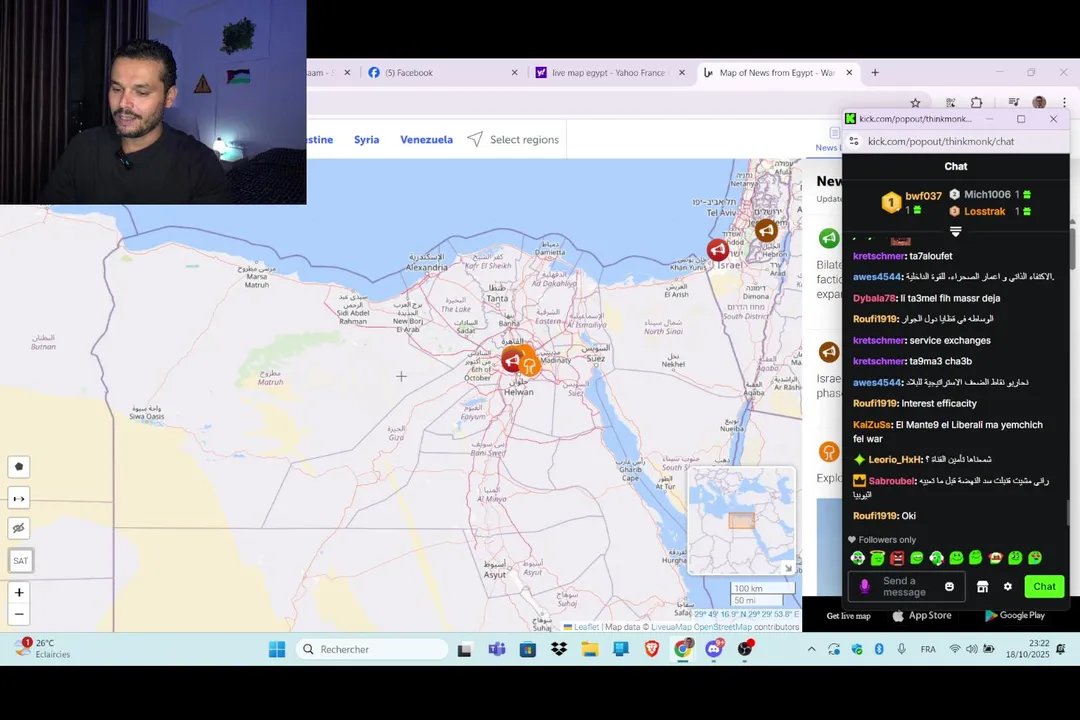Open the red megaphone marker near Khan Yunis

(x=718, y=249)
